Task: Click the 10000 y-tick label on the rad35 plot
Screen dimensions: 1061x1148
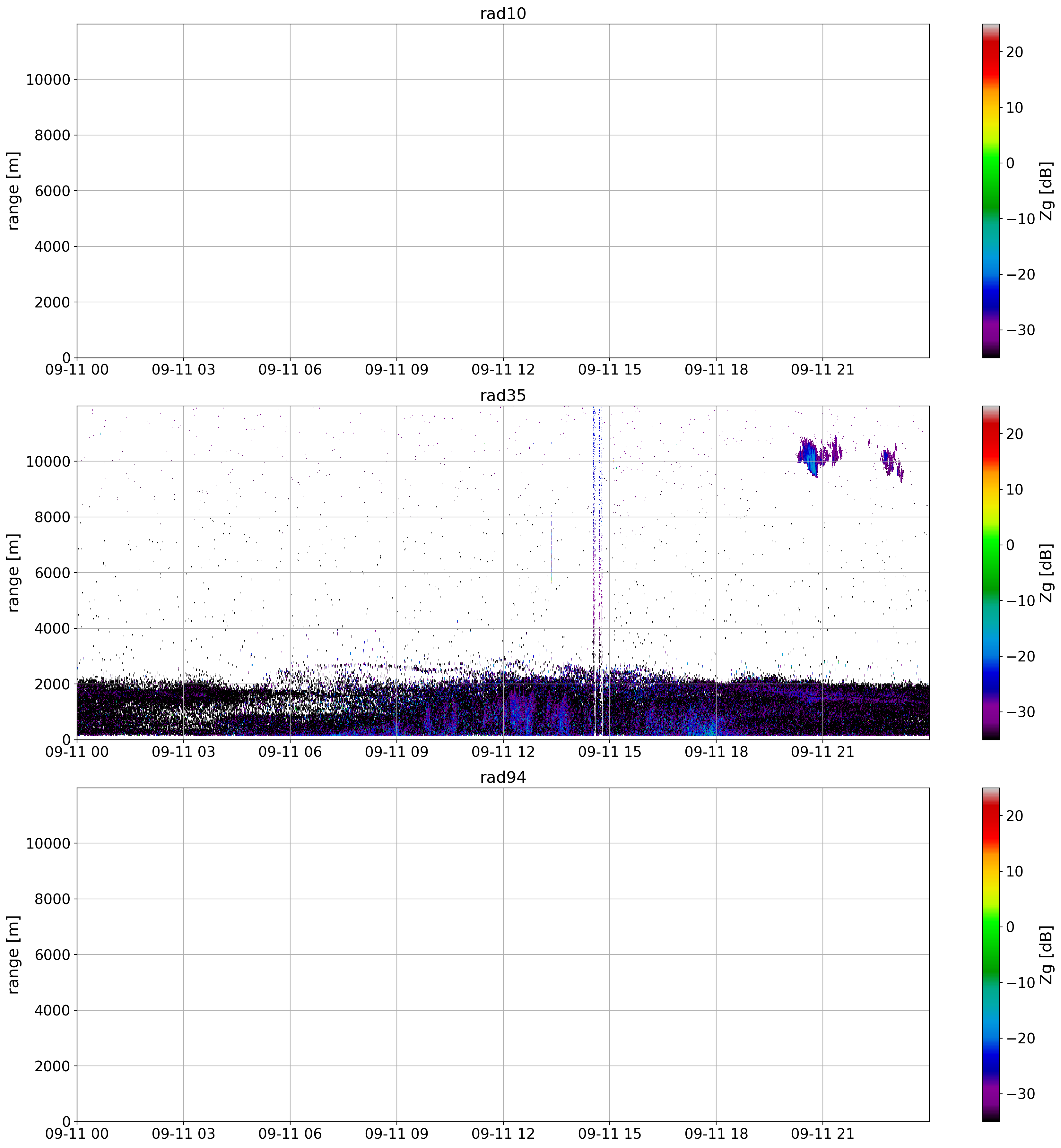Action: coord(48,462)
